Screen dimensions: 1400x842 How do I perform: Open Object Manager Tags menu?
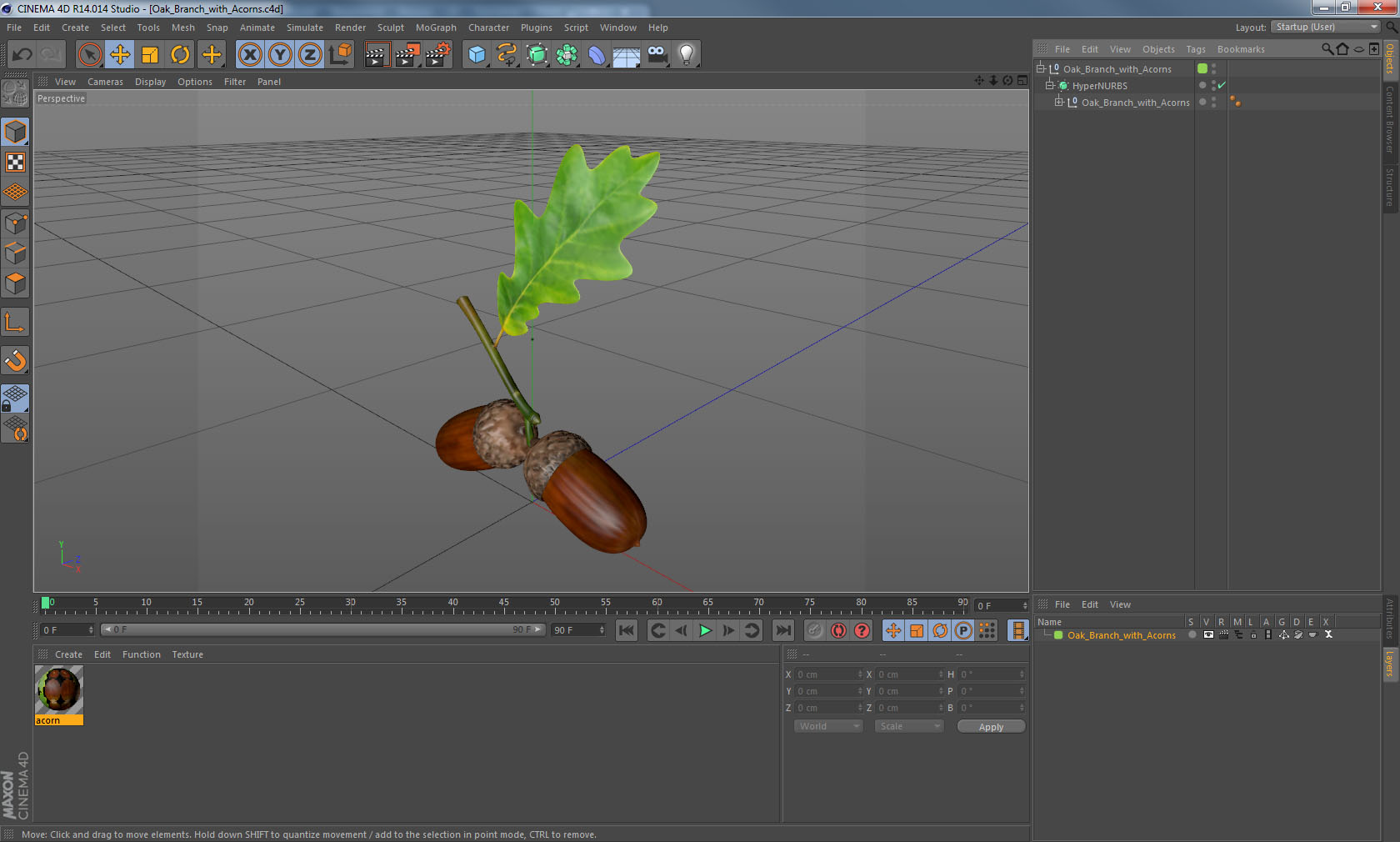[1196, 49]
